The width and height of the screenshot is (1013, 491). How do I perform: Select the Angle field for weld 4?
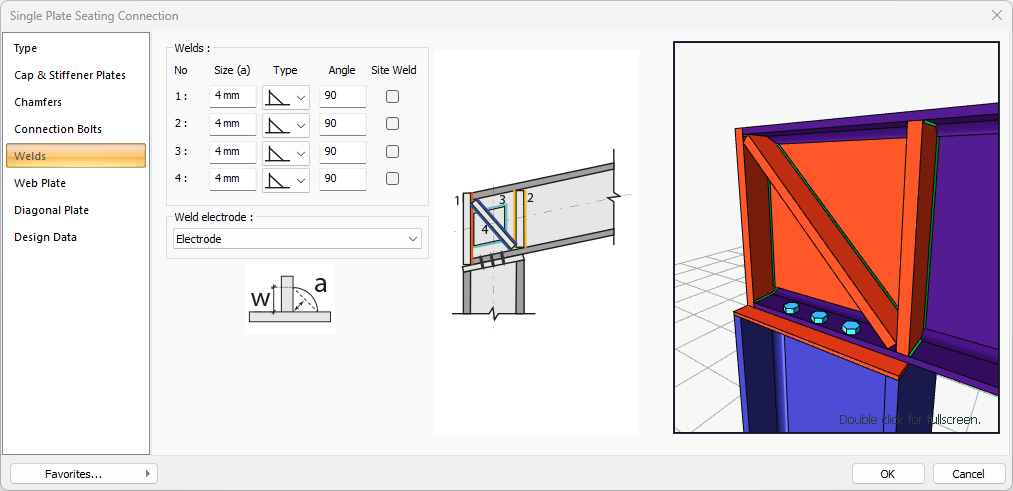coord(343,179)
